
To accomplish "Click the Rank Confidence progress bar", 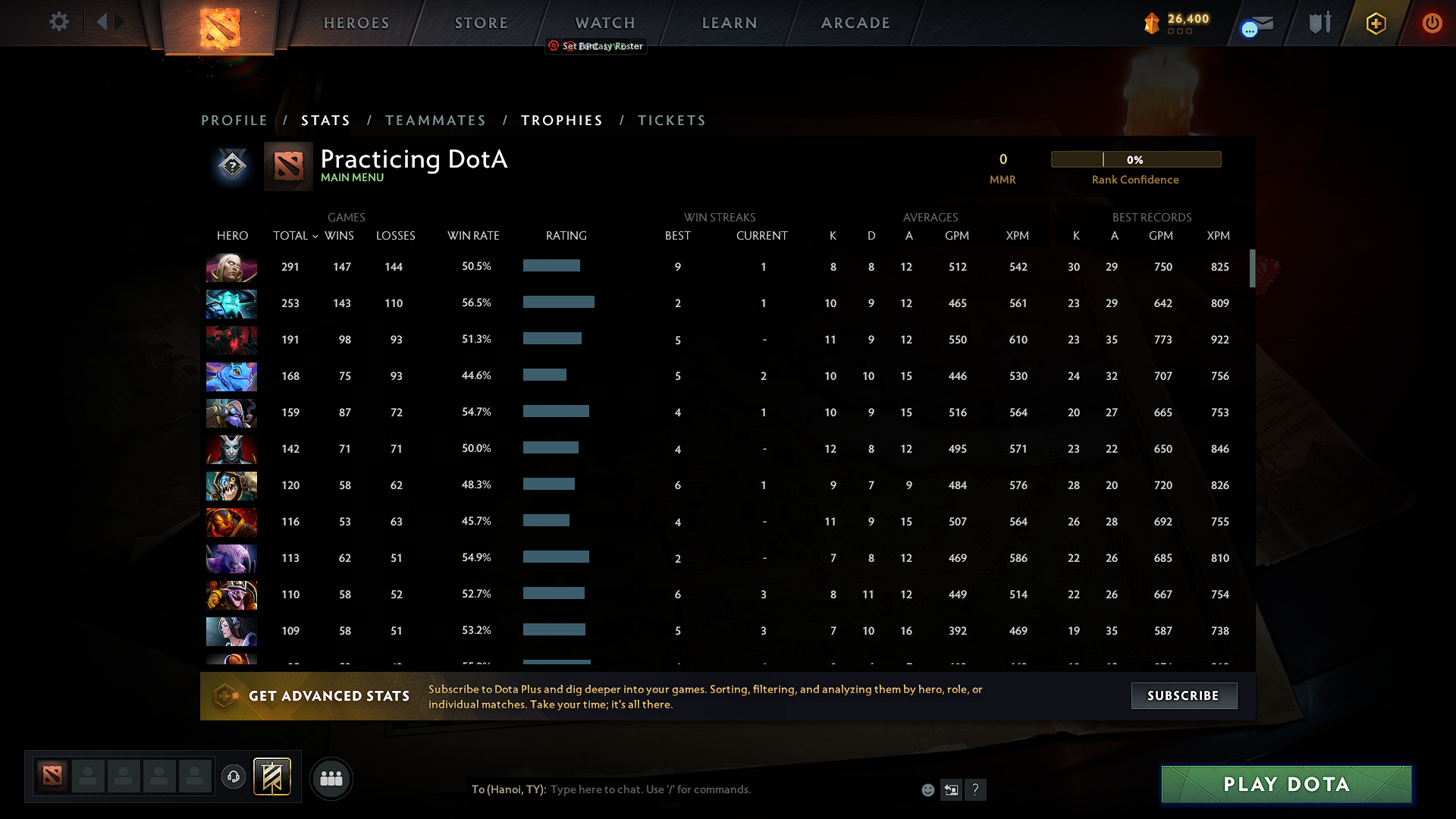I will [x=1136, y=159].
